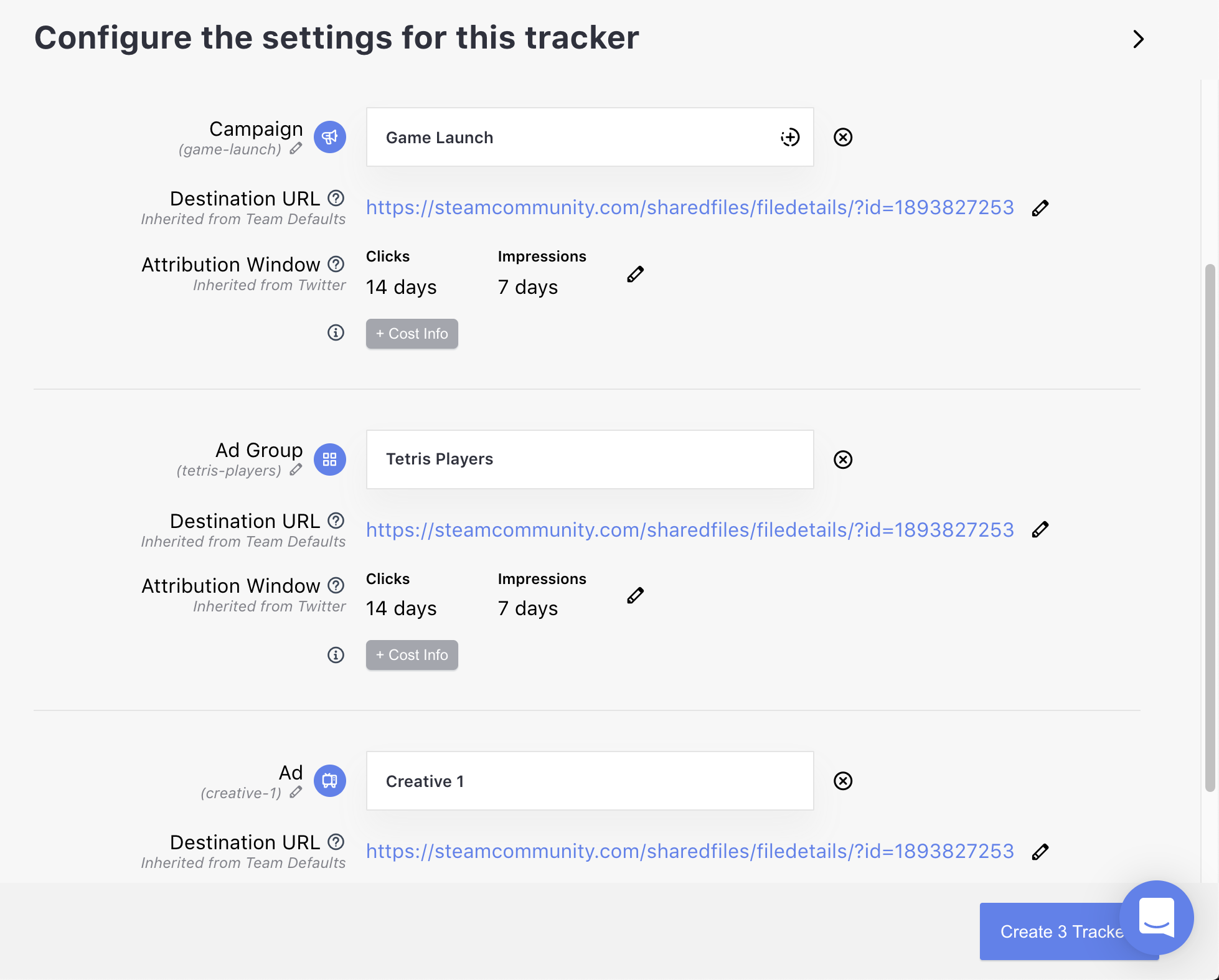1219x980 pixels.
Task: Open Campaign Destination URL help icon
Action: (336, 198)
